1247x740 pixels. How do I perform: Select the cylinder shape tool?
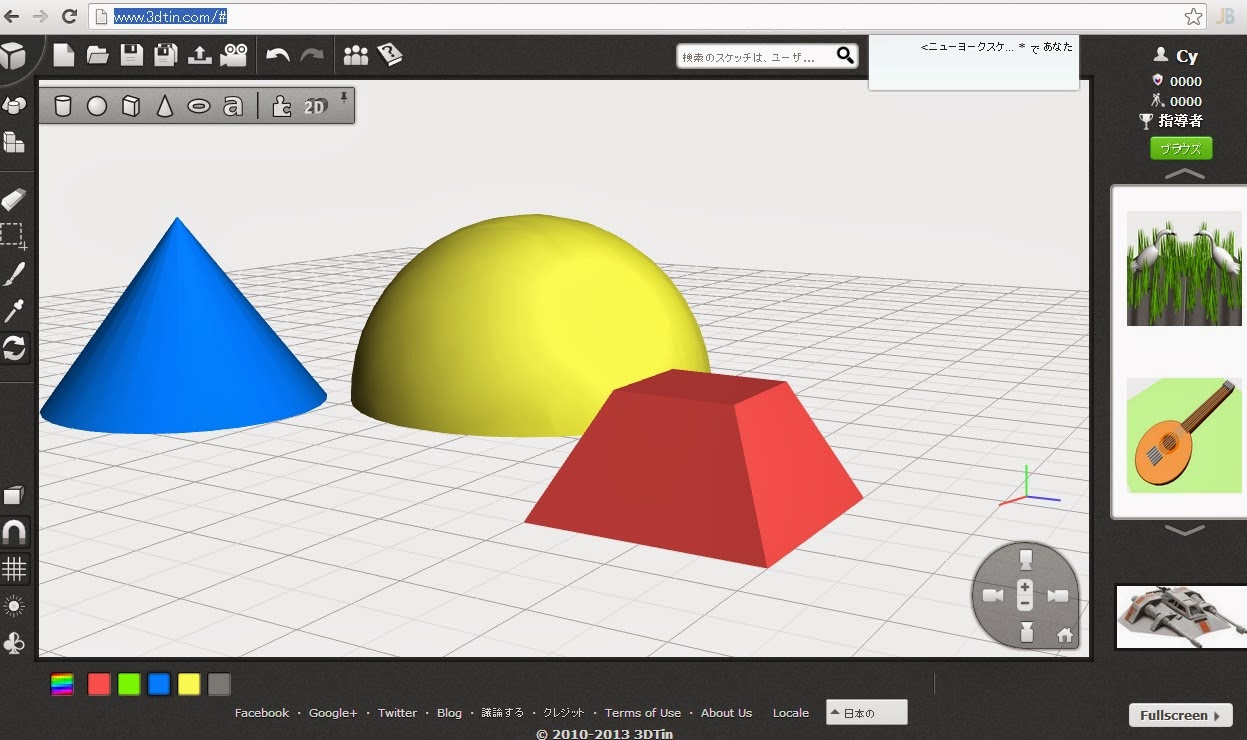(62, 104)
